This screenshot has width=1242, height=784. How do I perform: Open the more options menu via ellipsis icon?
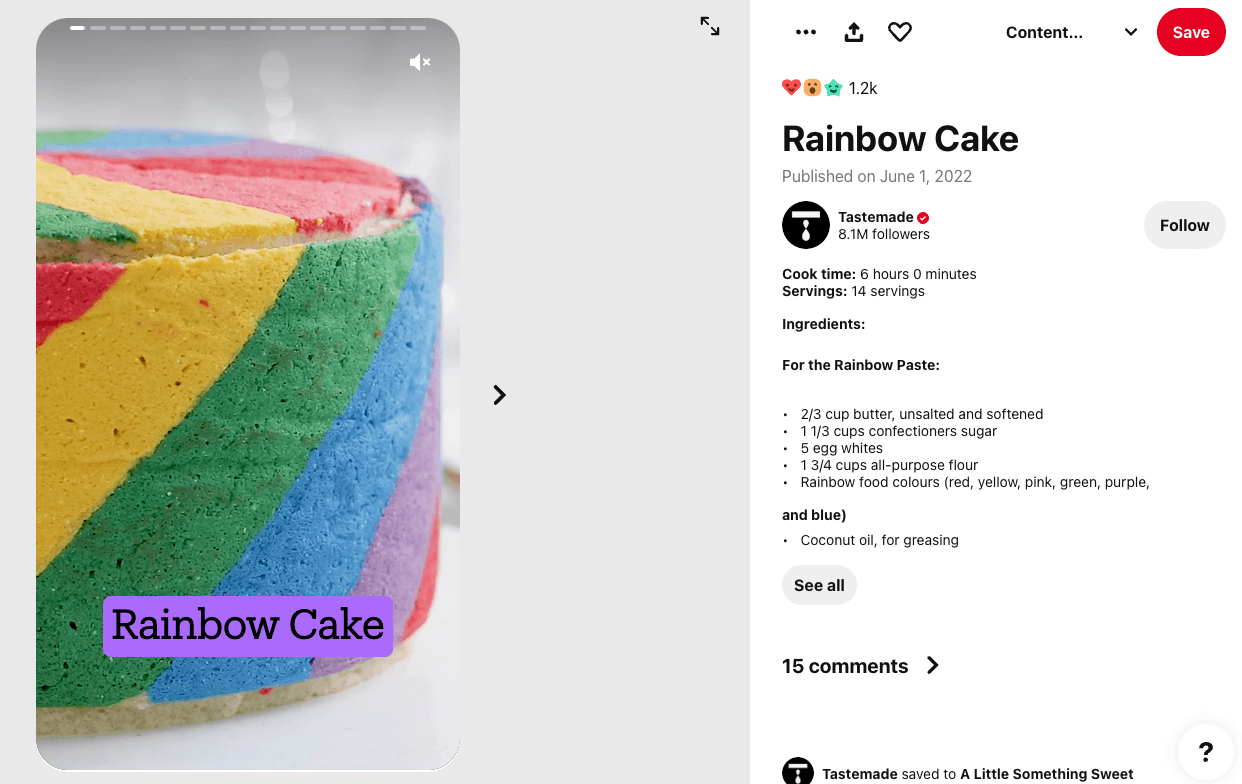click(x=806, y=31)
